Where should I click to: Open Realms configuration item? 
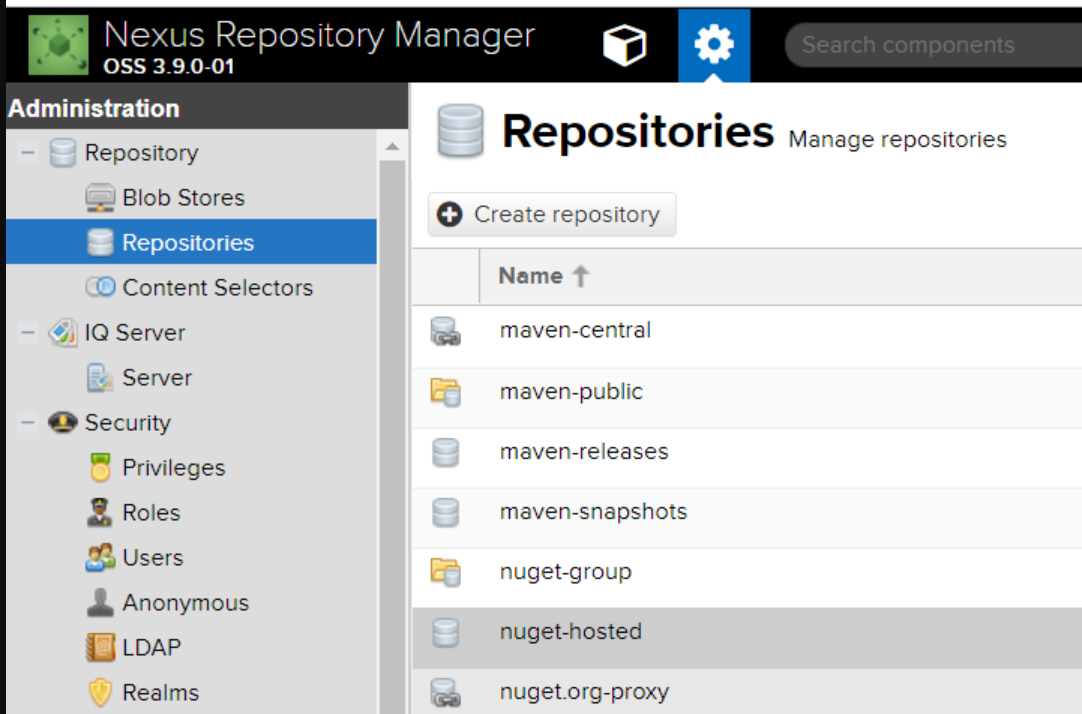[x=161, y=693]
